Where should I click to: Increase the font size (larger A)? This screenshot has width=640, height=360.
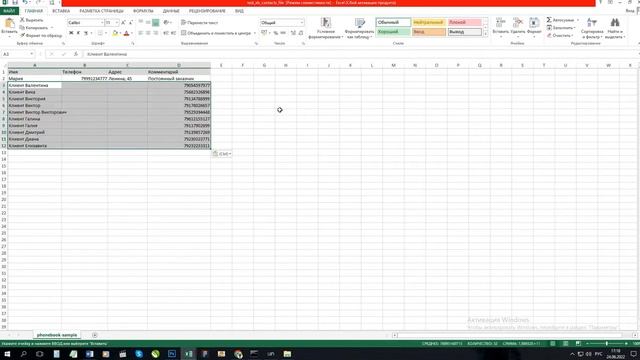coord(123,23)
